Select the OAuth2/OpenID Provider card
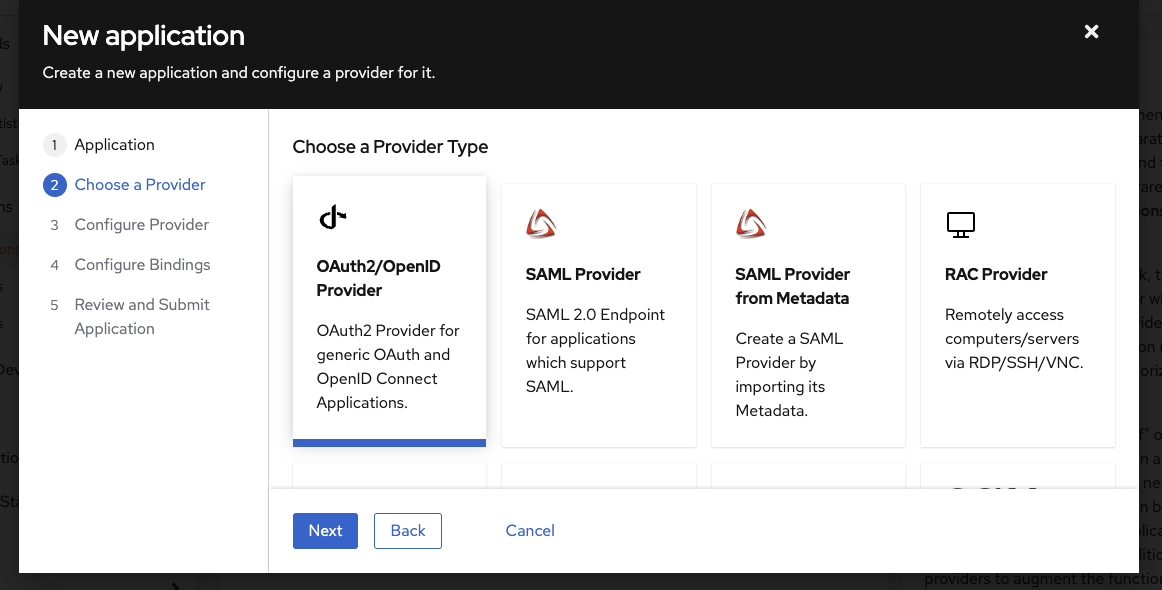Image resolution: width=1162 pixels, height=590 pixels. [x=389, y=310]
